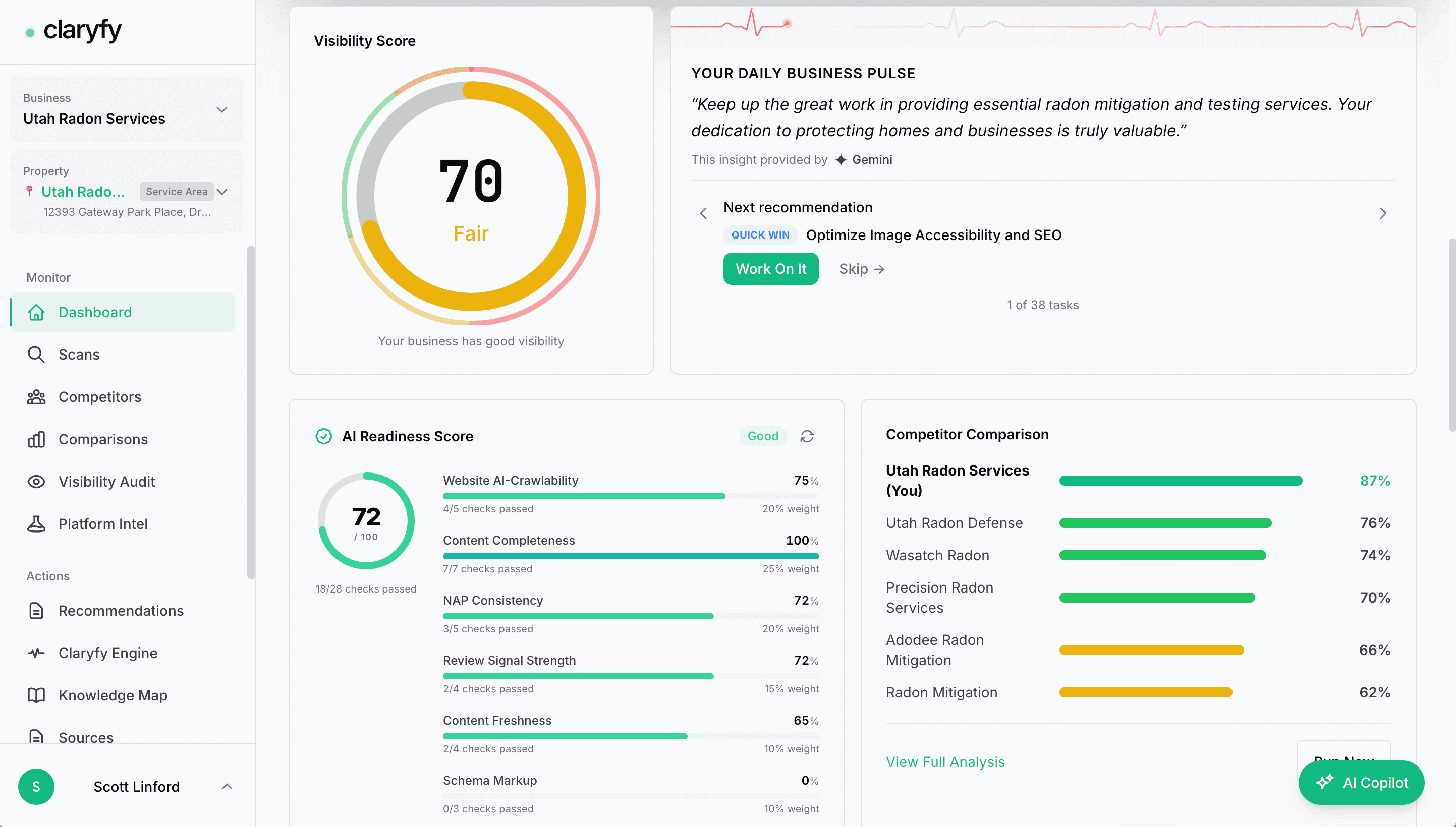1456x827 pixels.
Task: Open Competitors via the people icon
Action: (x=36, y=396)
